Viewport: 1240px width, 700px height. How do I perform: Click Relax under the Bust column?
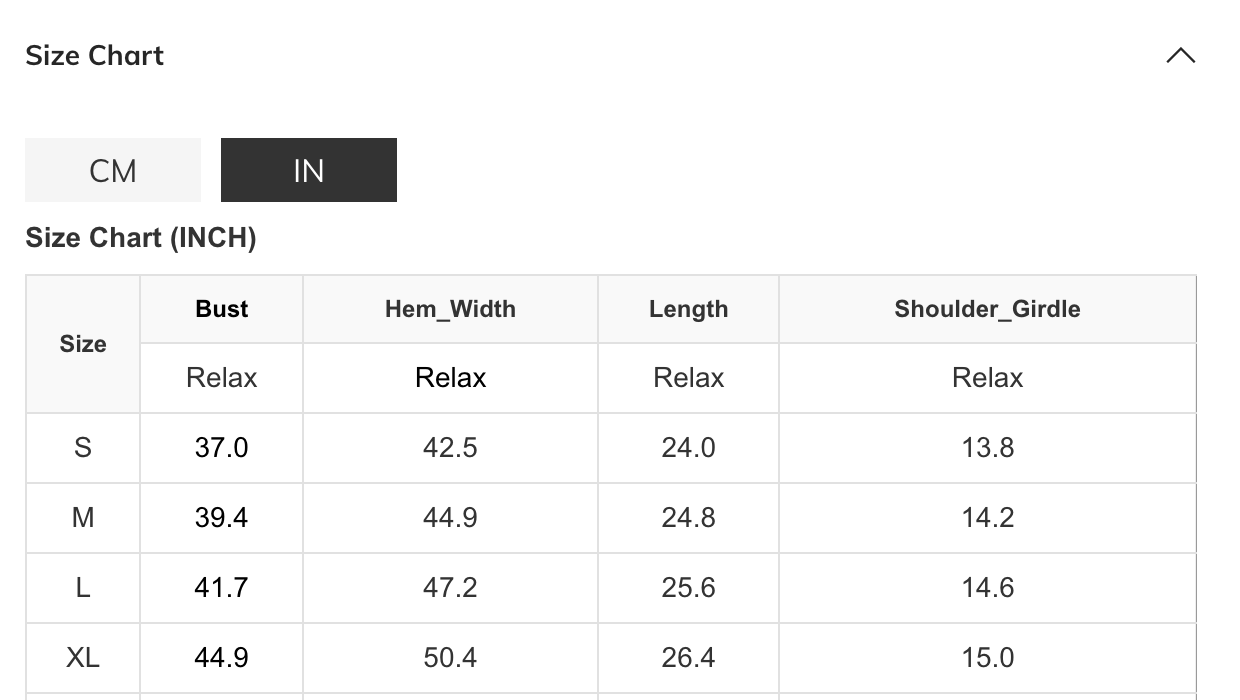tap(222, 378)
